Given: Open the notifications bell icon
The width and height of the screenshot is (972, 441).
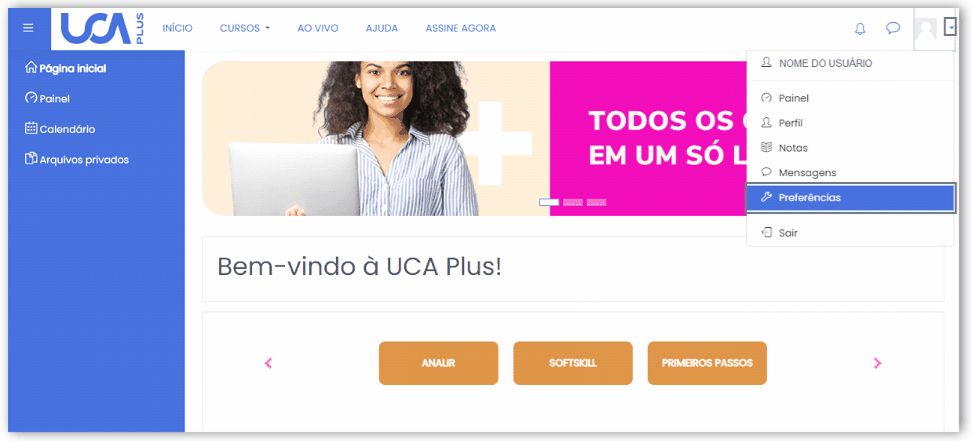Looking at the screenshot, I should point(860,29).
